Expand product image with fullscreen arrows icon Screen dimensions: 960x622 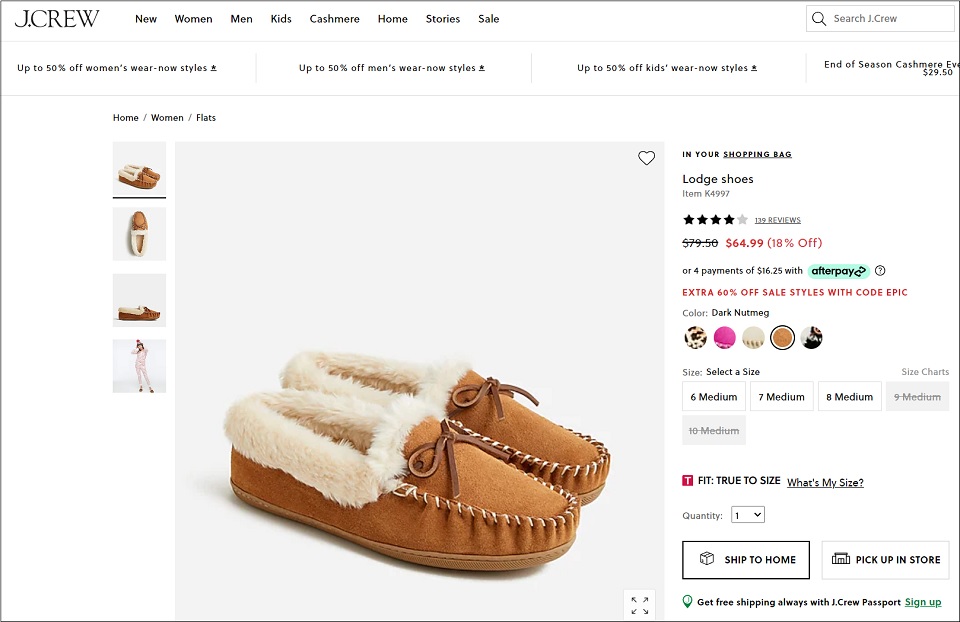click(640, 605)
